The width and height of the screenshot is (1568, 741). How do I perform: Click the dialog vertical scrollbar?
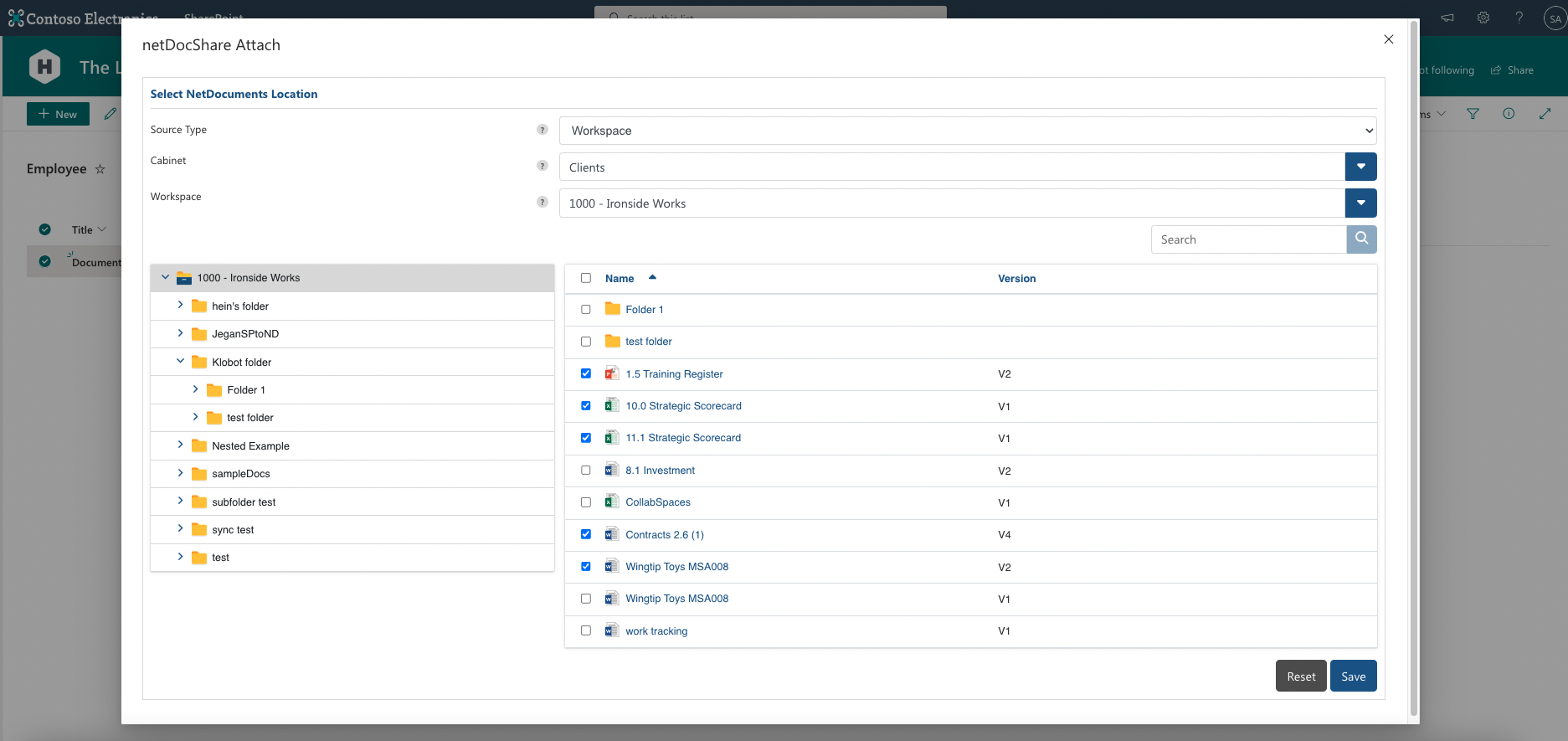[1414, 368]
